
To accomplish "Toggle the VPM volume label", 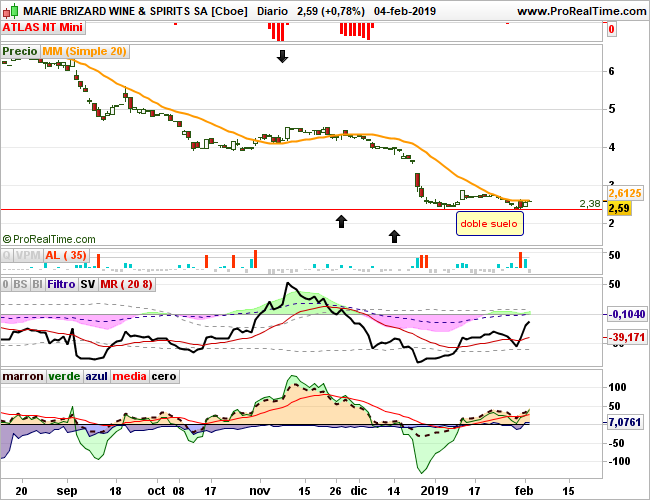I will pos(28,255).
